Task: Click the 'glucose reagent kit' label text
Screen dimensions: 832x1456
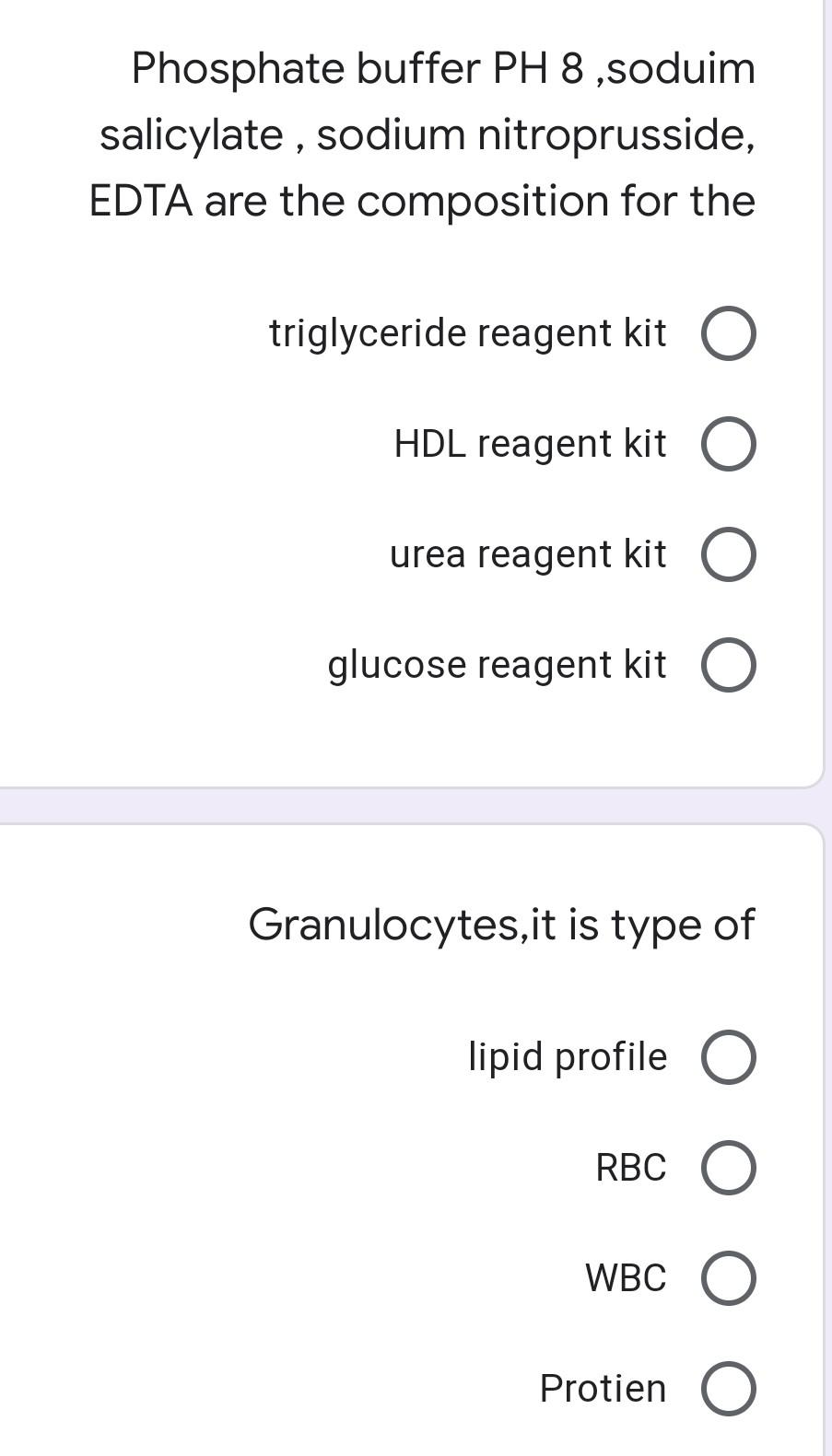Action: (x=497, y=665)
